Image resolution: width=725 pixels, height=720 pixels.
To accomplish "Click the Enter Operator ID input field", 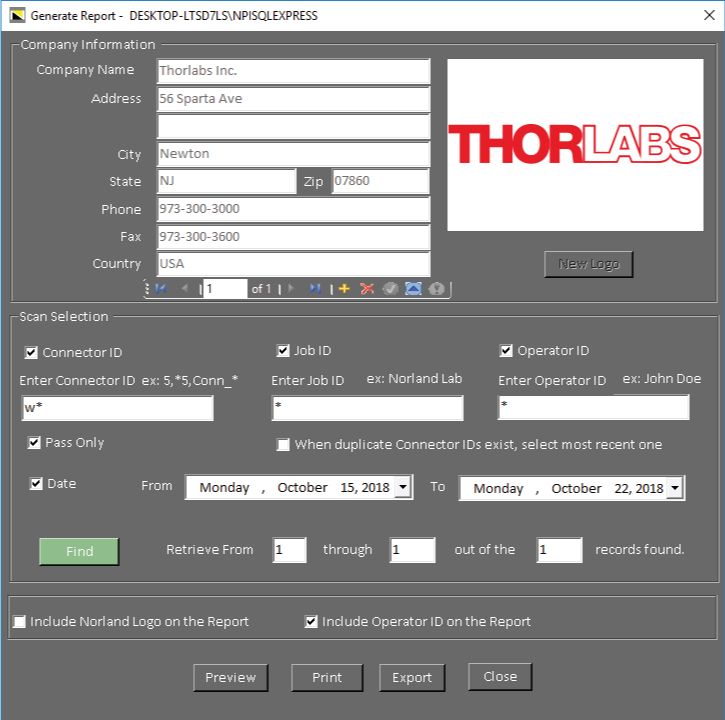I will click(x=594, y=407).
